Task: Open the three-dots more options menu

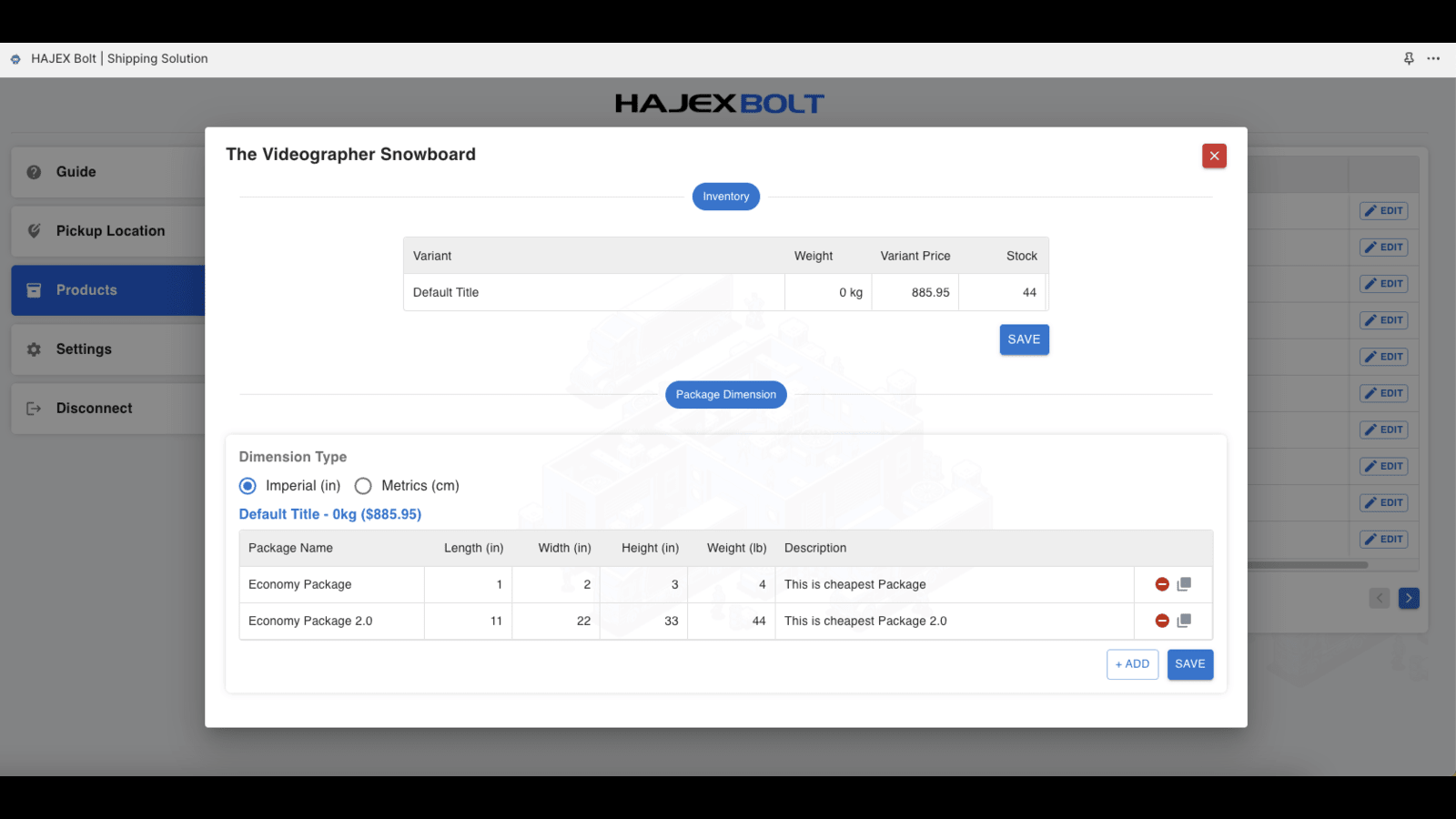Action: [x=1433, y=58]
